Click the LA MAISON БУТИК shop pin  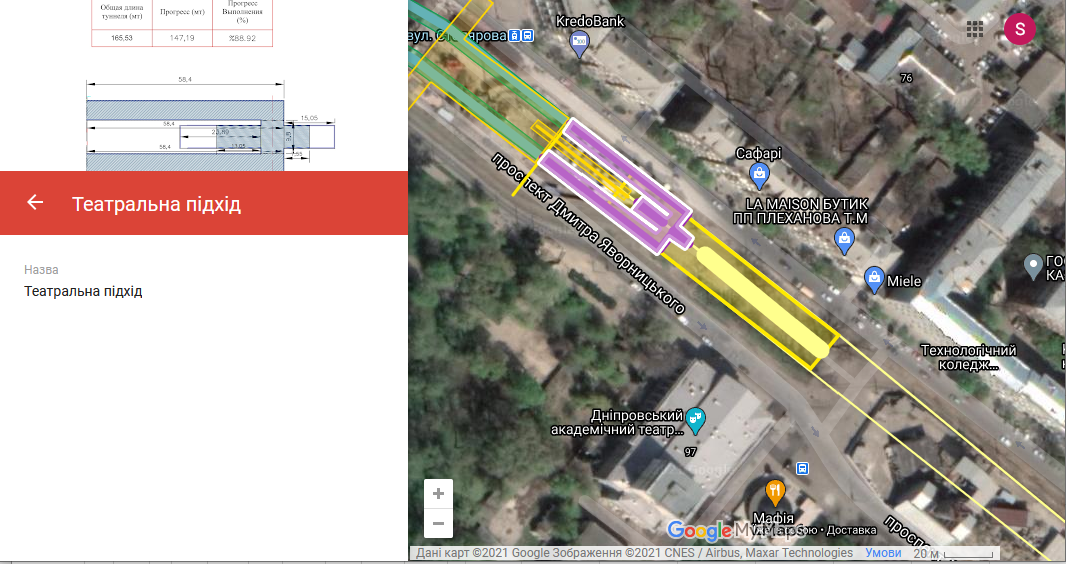[845, 239]
